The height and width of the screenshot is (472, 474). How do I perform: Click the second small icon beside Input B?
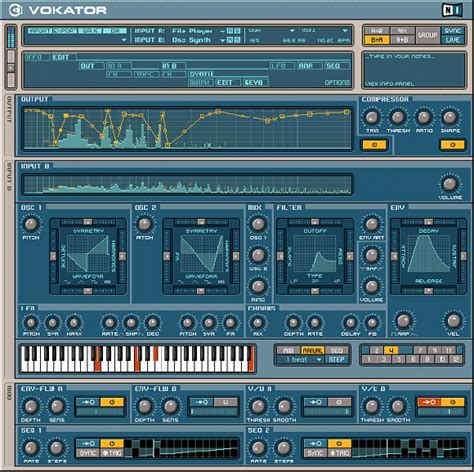pos(237,40)
